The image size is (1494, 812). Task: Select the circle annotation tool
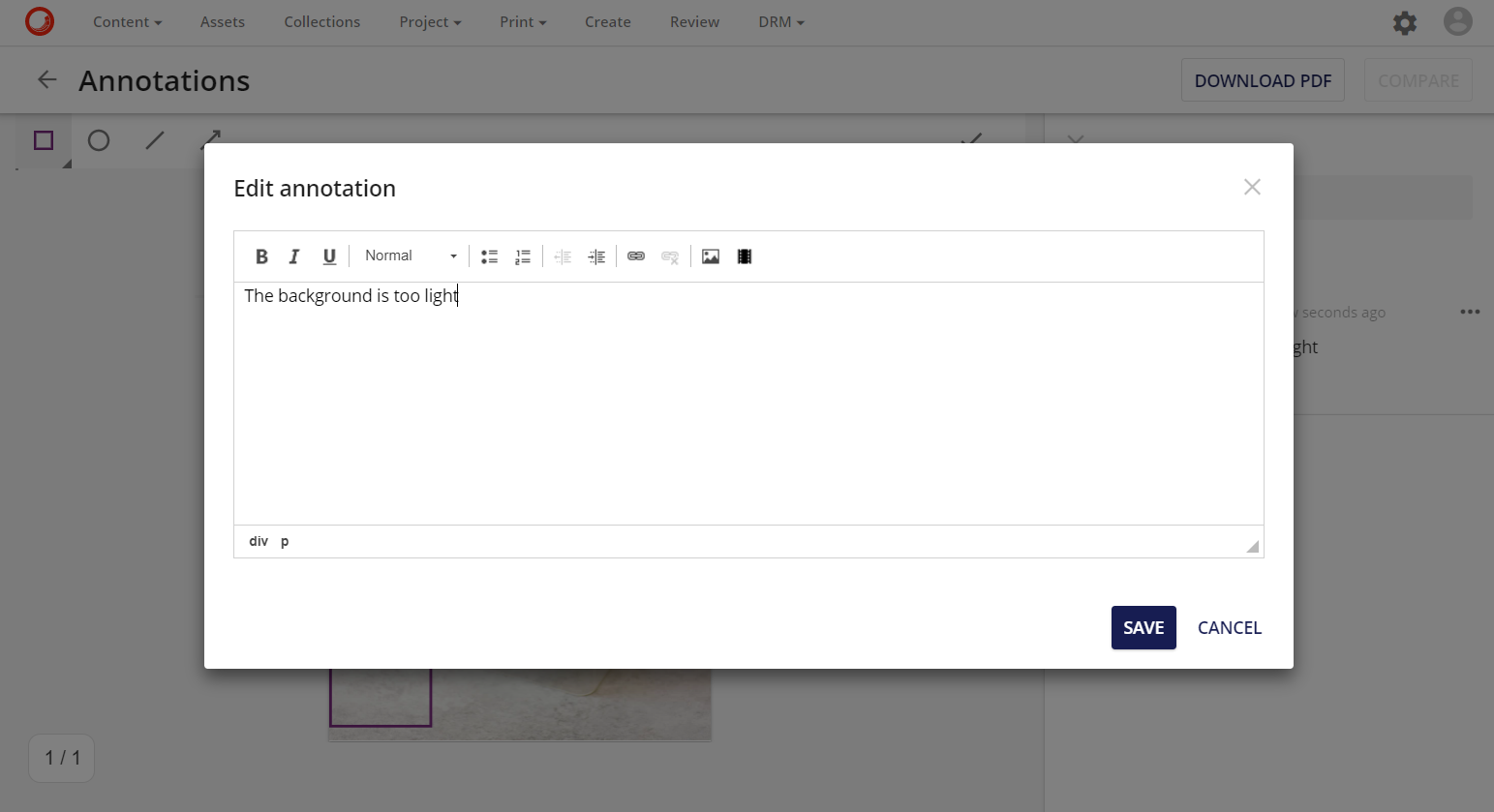point(99,141)
